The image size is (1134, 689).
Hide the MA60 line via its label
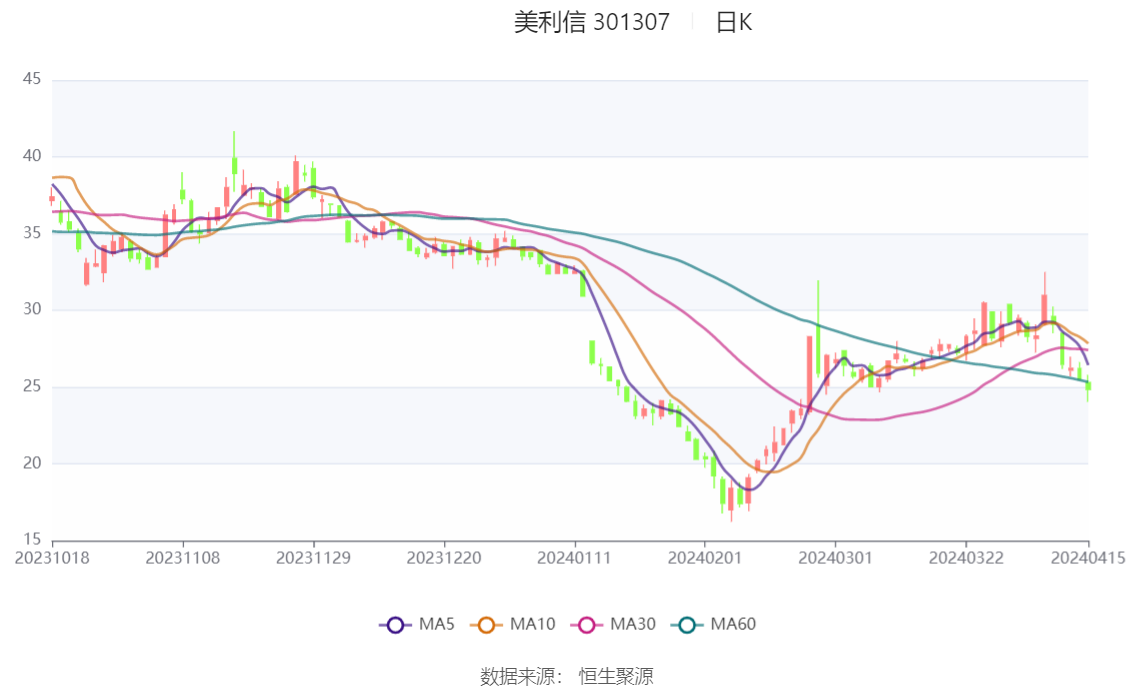pyautogui.click(x=733, y=624)
